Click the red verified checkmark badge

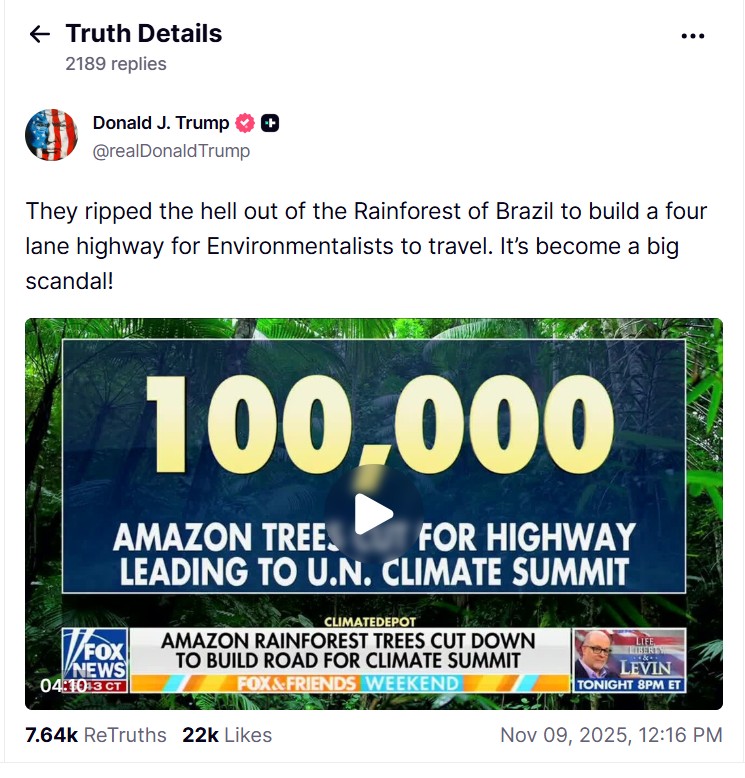point(245,123)
